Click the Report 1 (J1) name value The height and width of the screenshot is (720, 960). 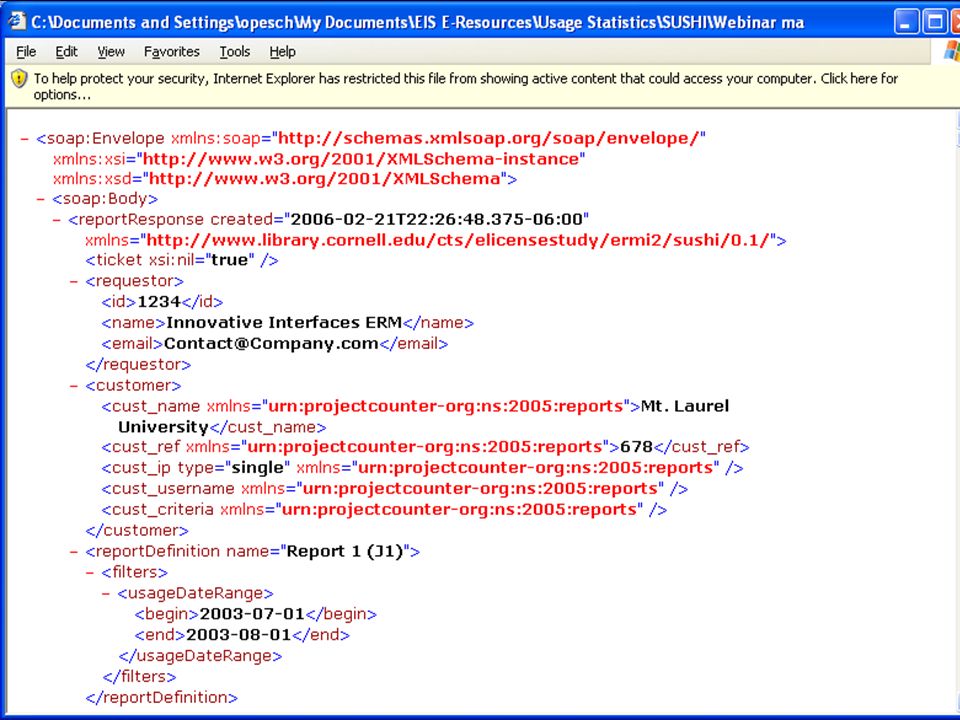pos(345,552)
